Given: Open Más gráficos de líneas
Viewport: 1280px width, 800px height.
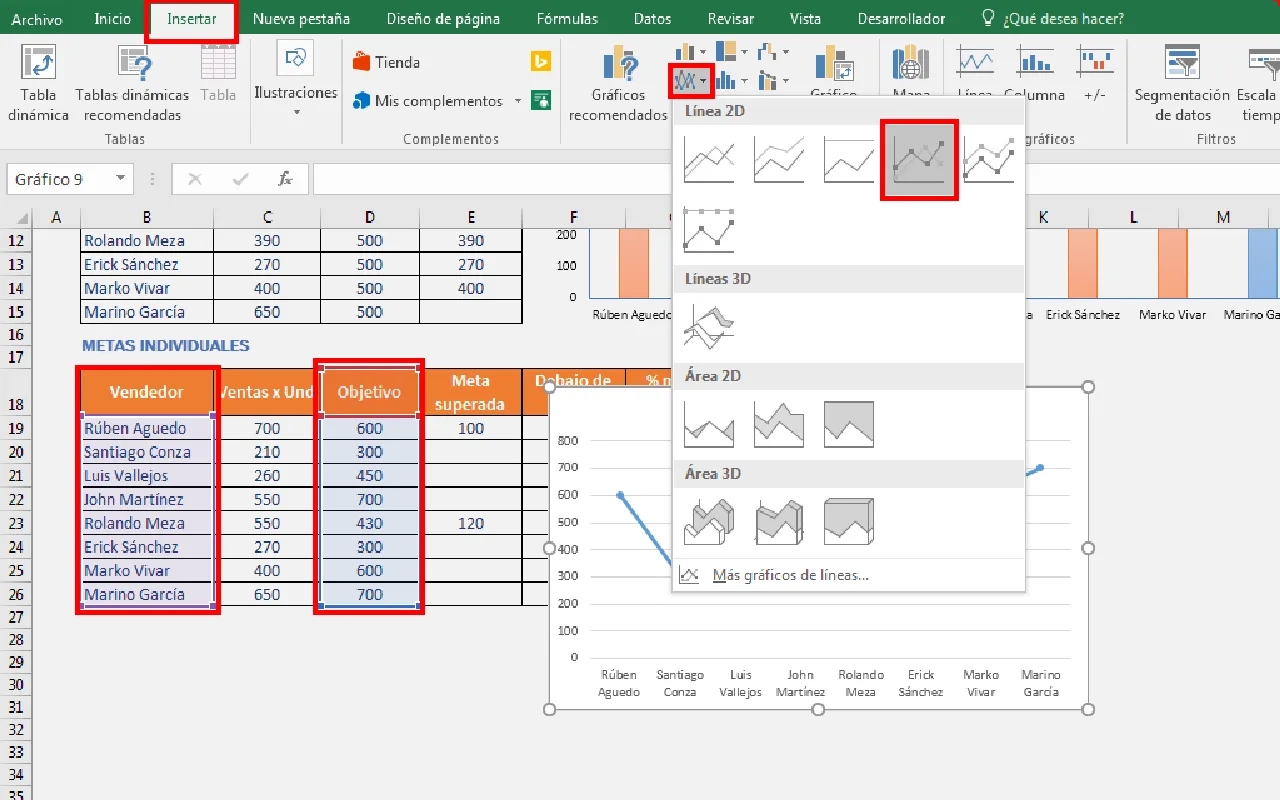Looking at the screenshot, I should point(790,575).
